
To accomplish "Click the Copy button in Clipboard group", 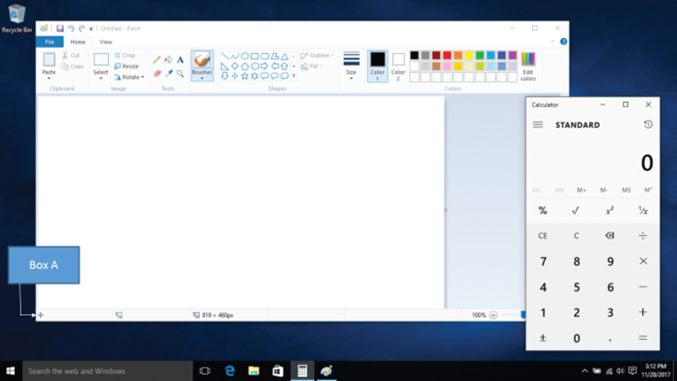I will click(72, 67).
